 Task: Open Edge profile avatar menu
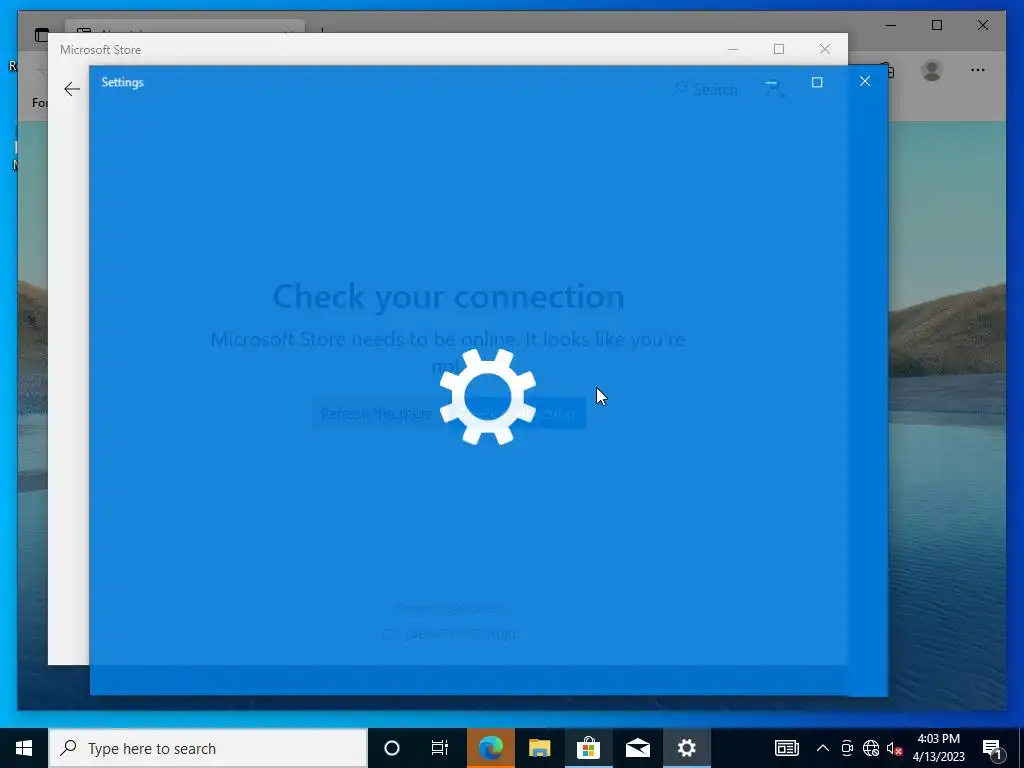coord(932,70)
